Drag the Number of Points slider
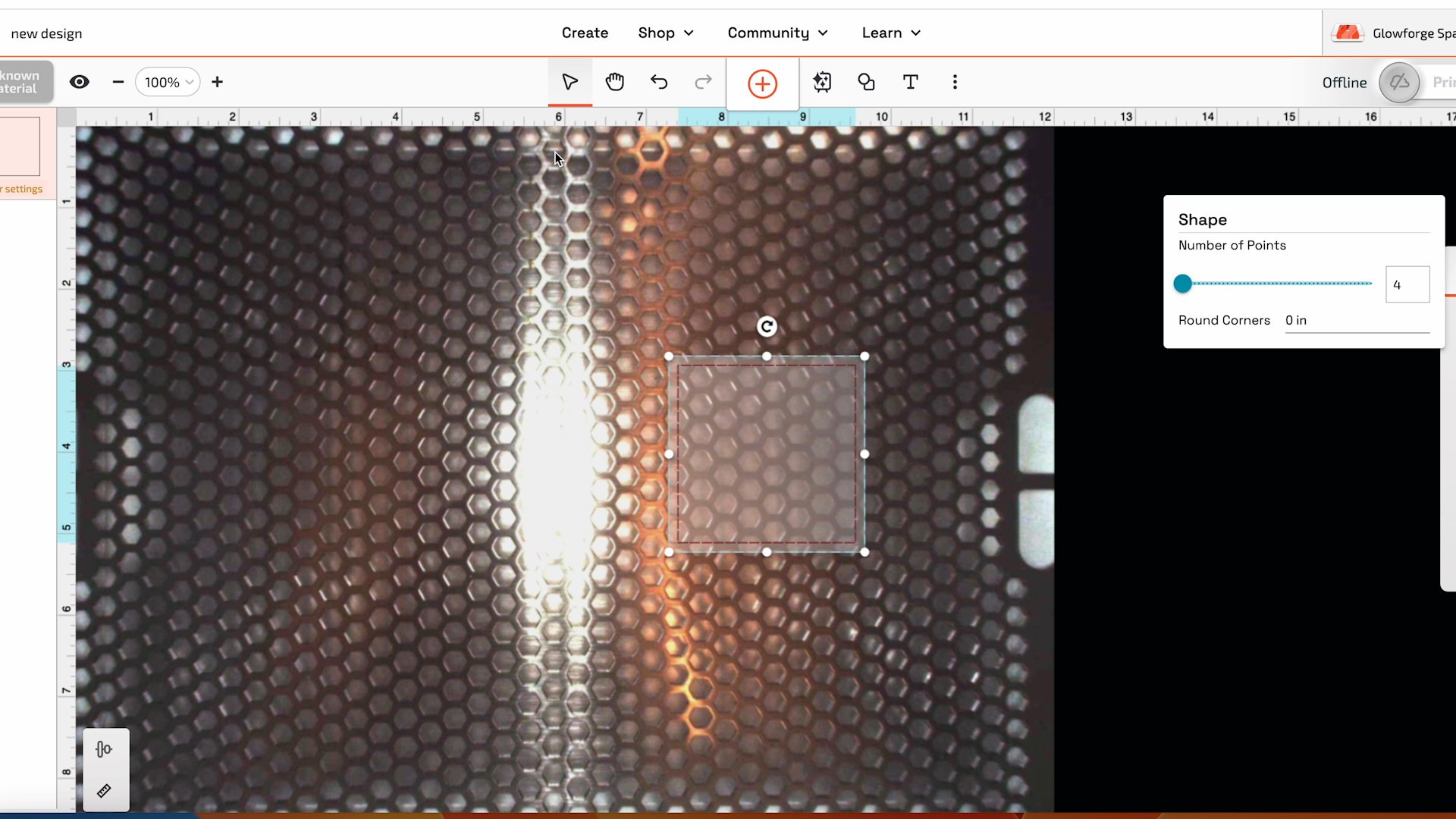The width and height of the screenshot is (1456, 819). click(x=1184, y=283)
